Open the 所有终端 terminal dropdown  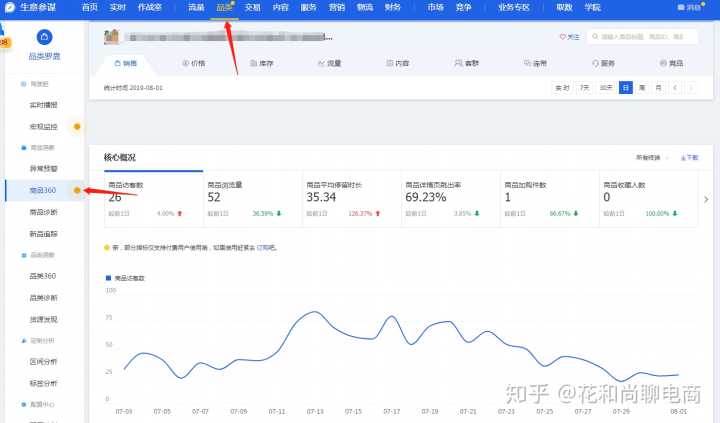coord(650,157)
